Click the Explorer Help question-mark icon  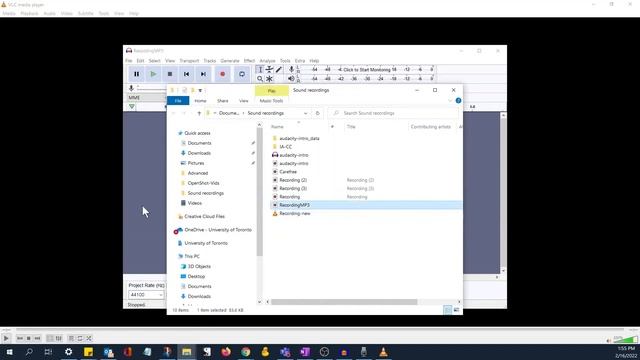(x=458, y=100)
